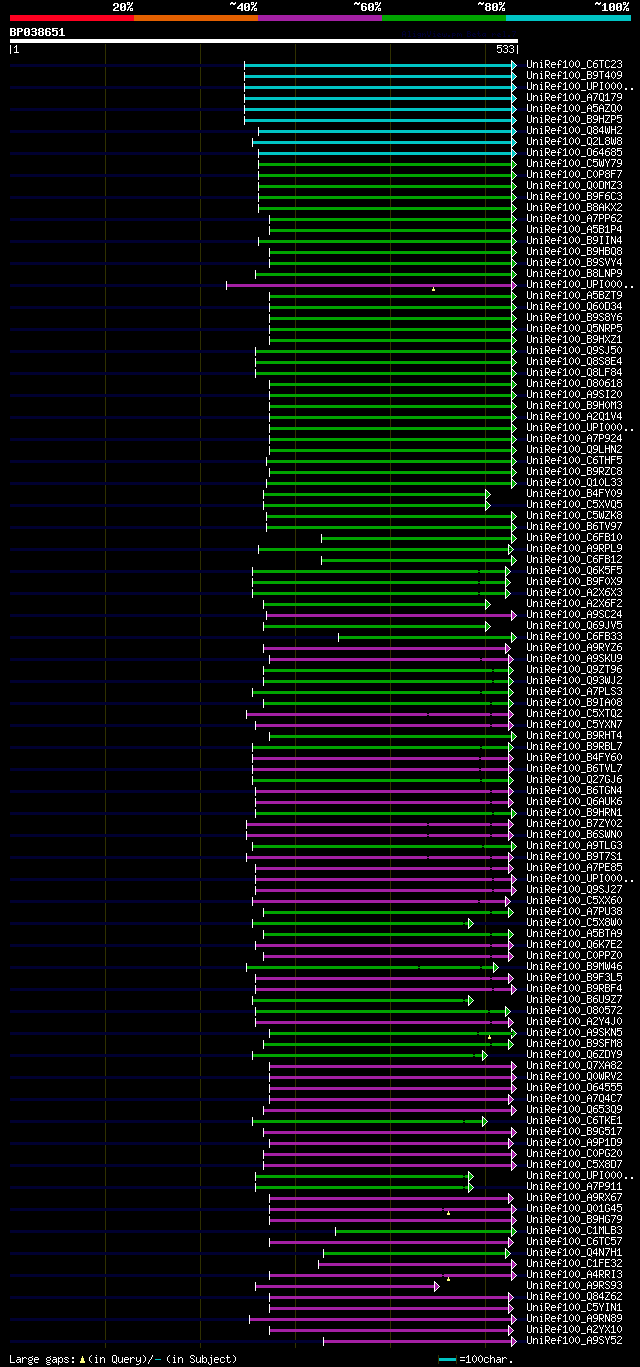Select the UniRef100_Q27GJ6 label
The width and height of the screenshot is (640, 1367).
[574, 780]
